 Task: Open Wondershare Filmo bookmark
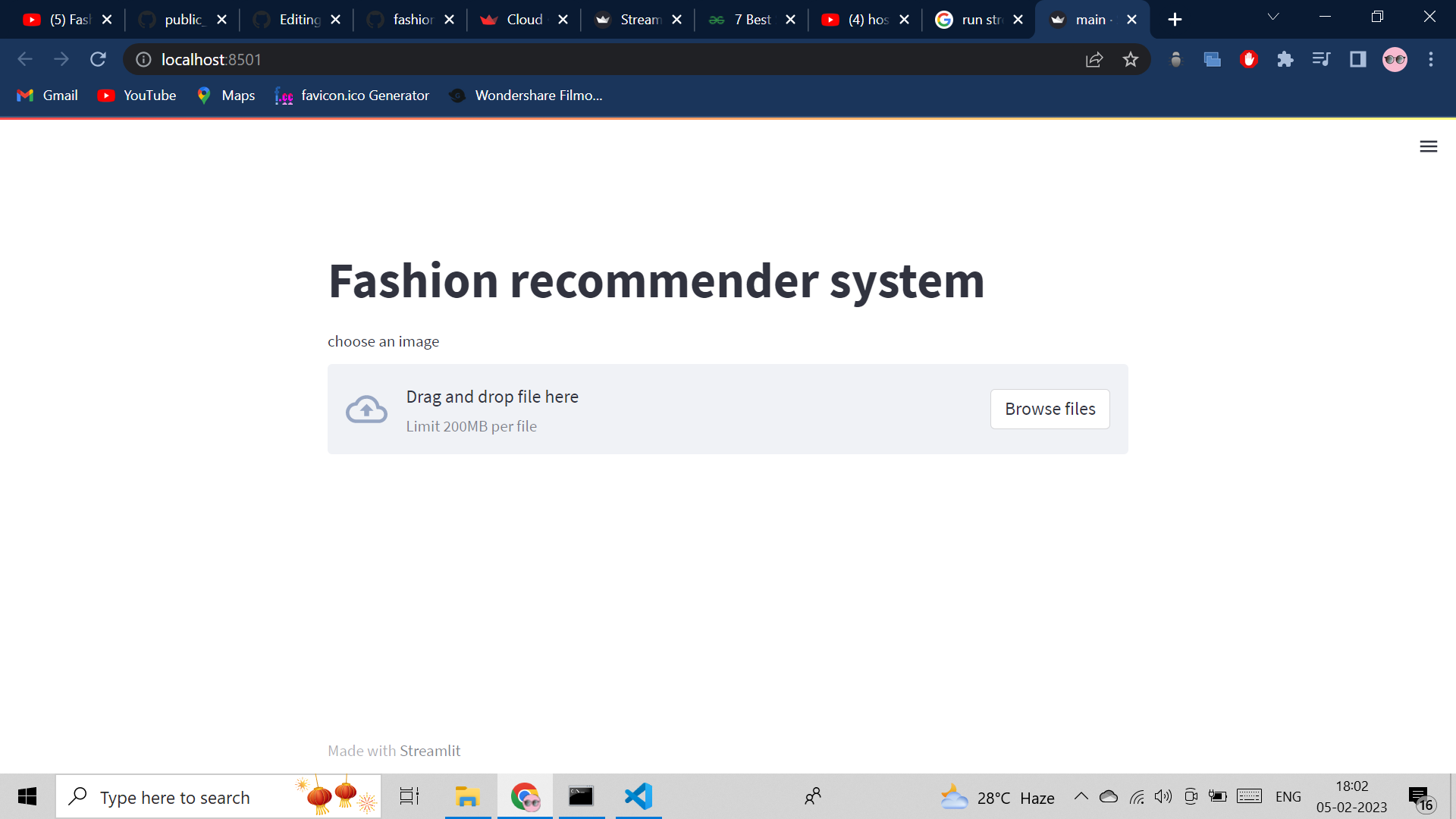(x=526, y=96)
